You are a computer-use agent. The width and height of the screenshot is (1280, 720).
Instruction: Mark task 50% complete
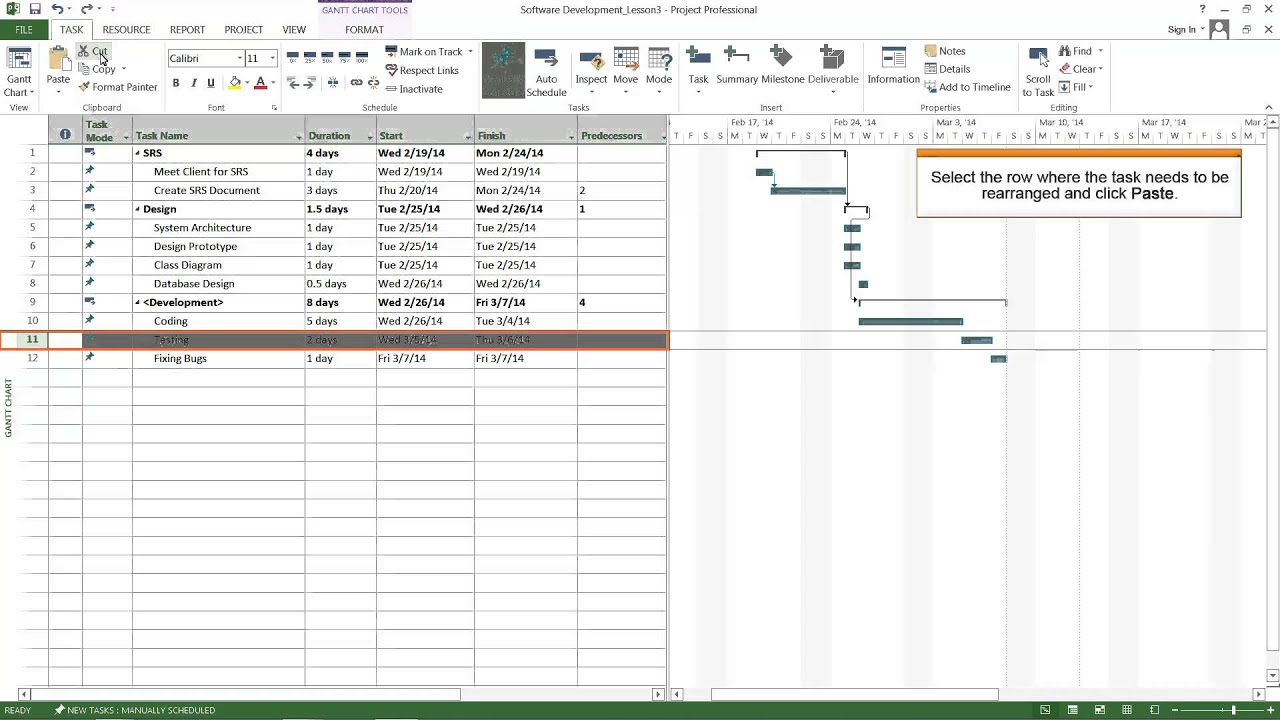(x=327, y=58)
